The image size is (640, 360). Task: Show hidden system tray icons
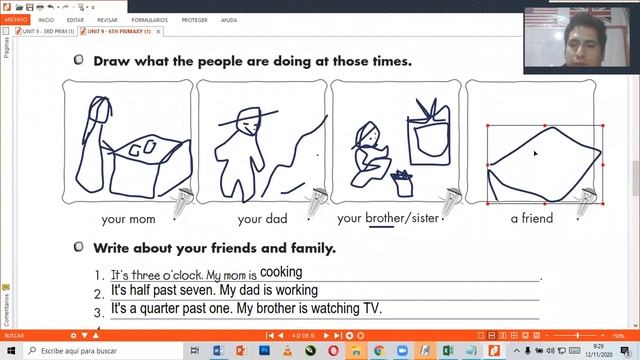[x=517, y=351]
